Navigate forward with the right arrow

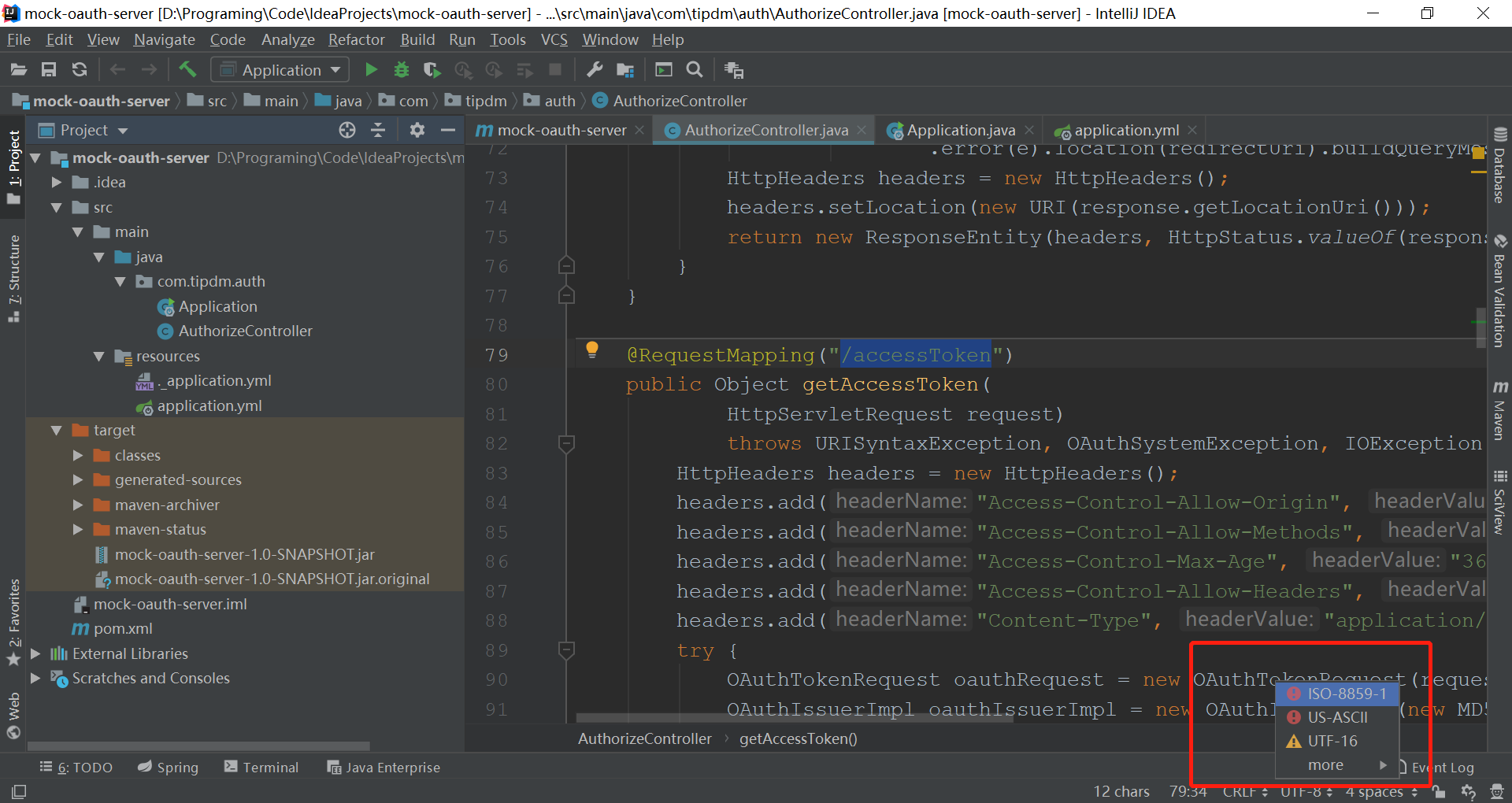click(149, 70)
